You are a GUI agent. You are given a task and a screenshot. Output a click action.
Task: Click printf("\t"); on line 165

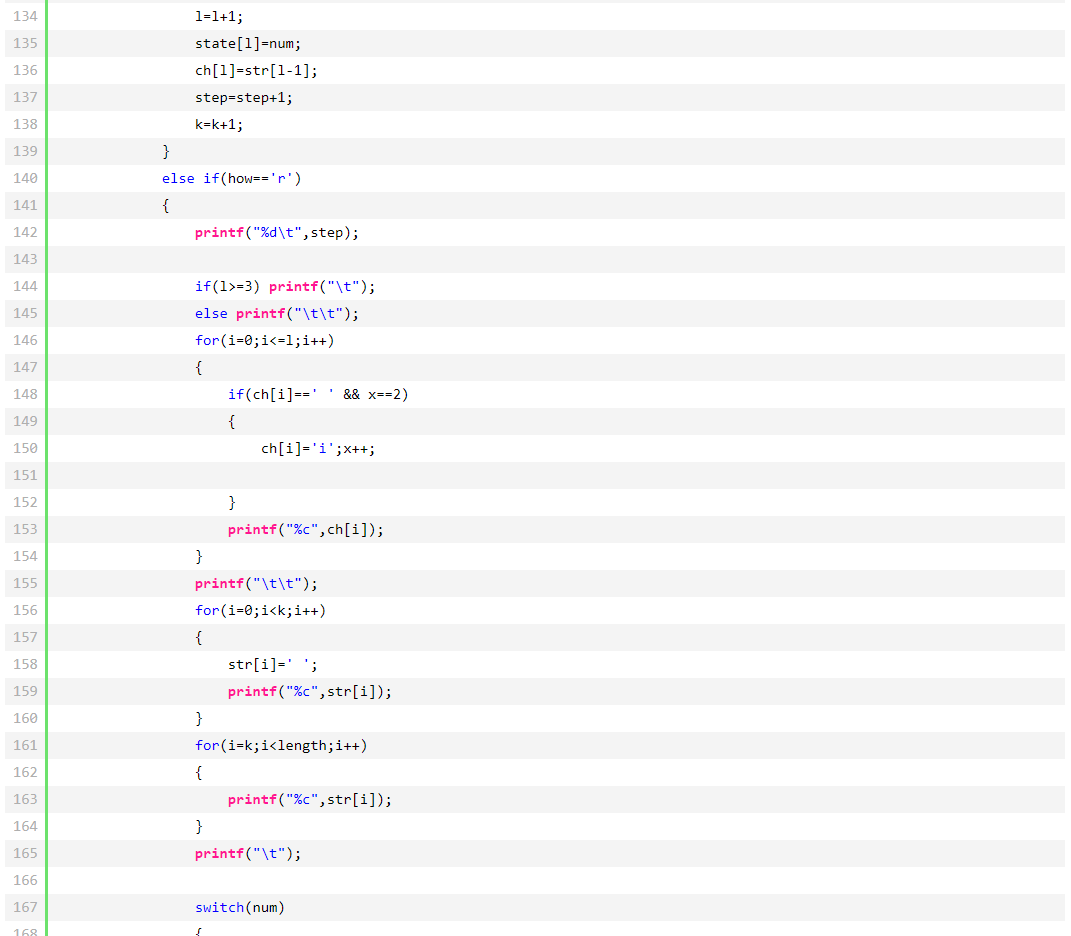coord(248,853)
